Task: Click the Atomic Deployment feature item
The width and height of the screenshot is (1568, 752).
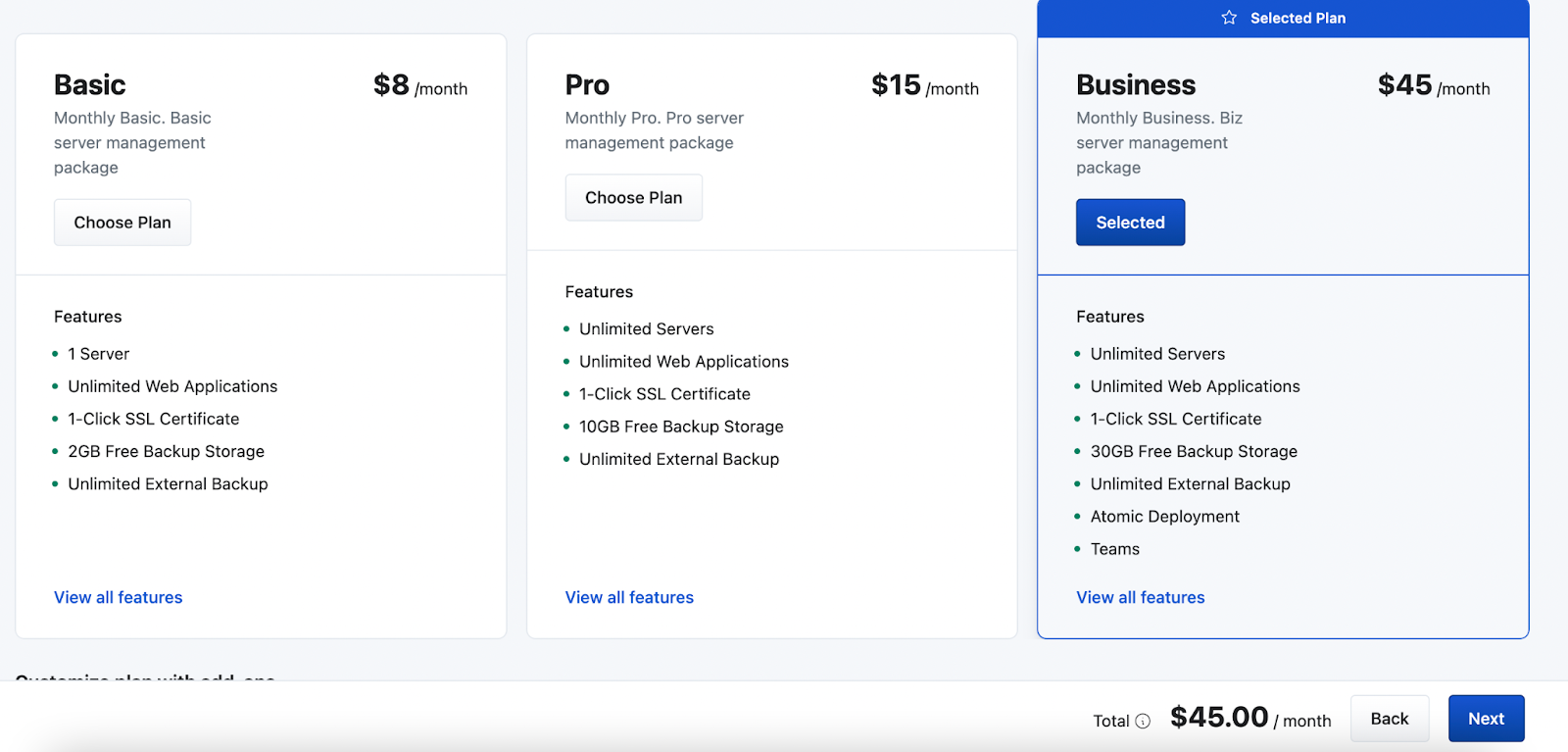Action: pos(1164,517)
